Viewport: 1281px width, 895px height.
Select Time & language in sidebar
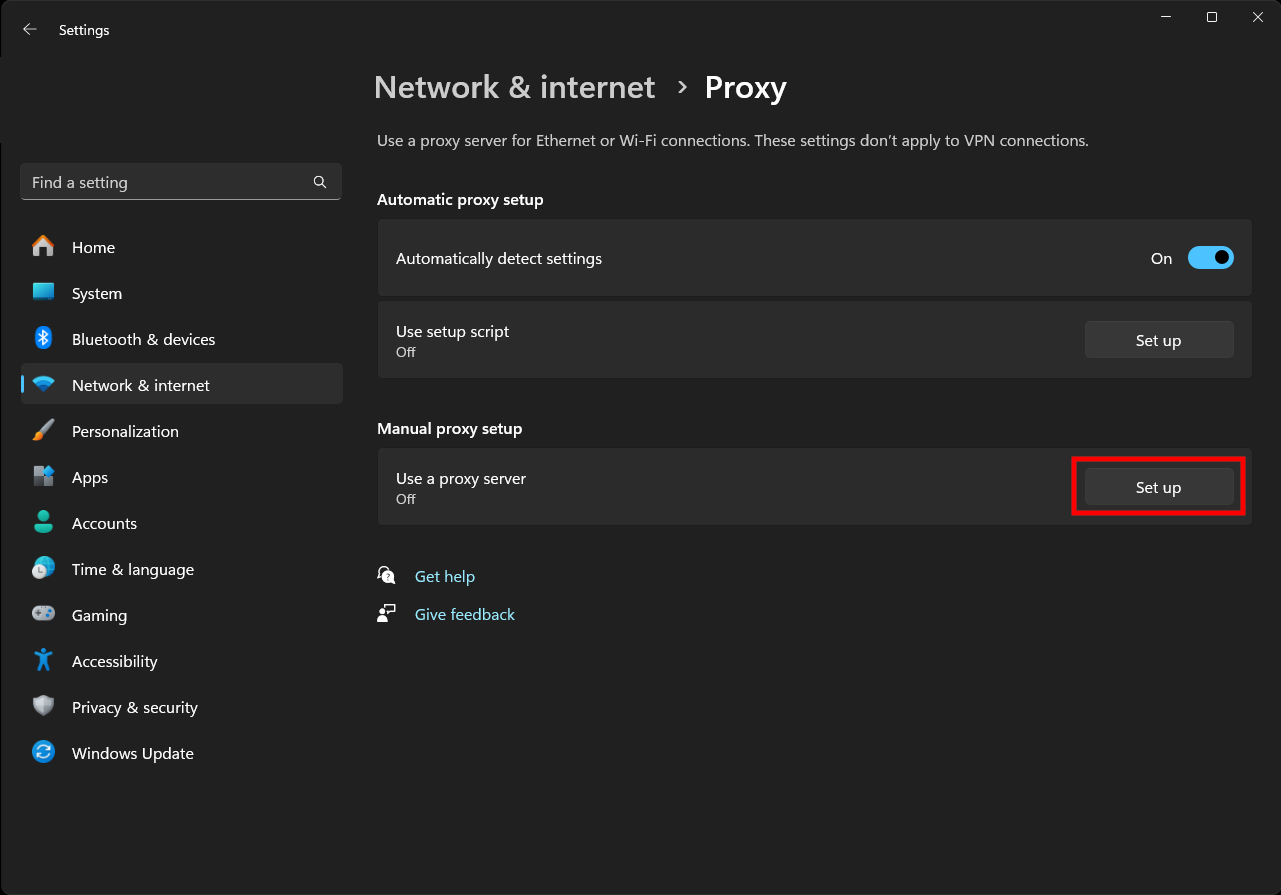(132, 569)
